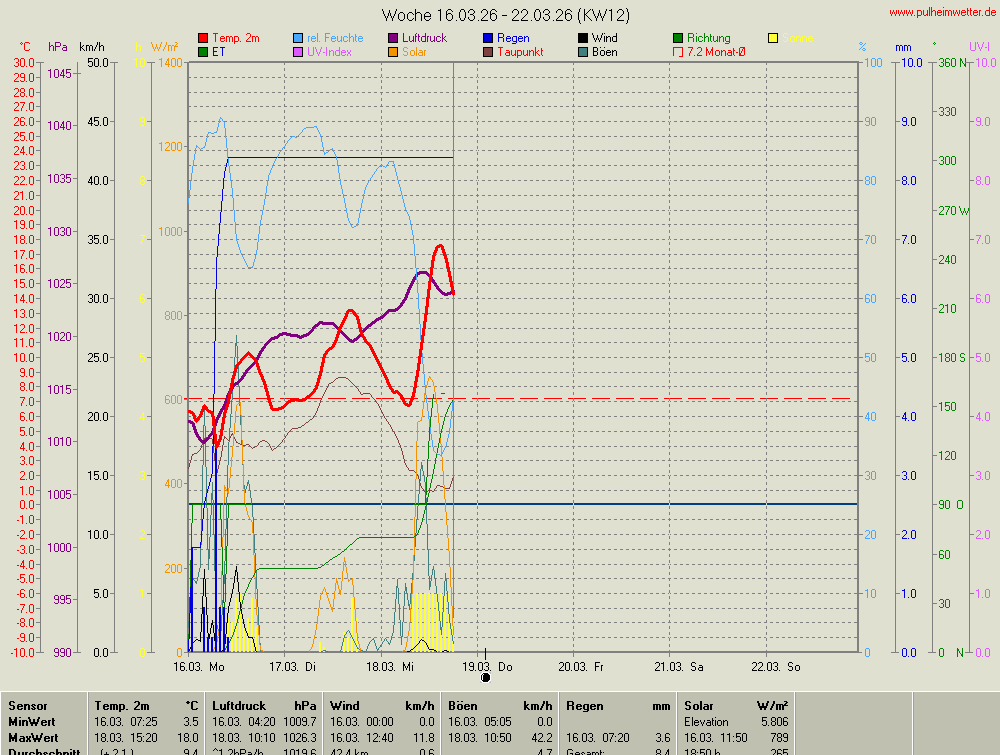This screenshot has height=755, width=1000.
Task: Open the www.pulheimwetter.de link
Action: (942, 12)
